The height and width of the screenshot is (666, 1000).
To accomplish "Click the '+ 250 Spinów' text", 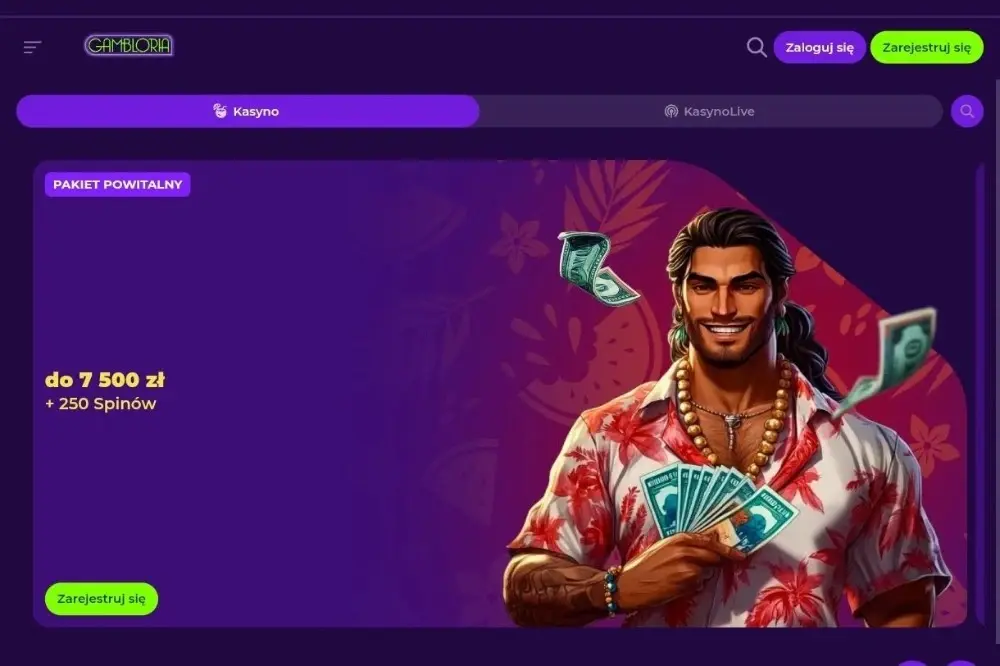I will coord(101,403).
